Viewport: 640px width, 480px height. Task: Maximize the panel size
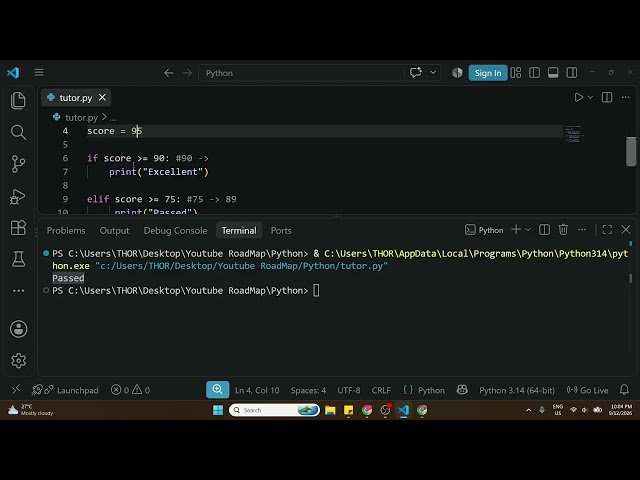(607, 230)
